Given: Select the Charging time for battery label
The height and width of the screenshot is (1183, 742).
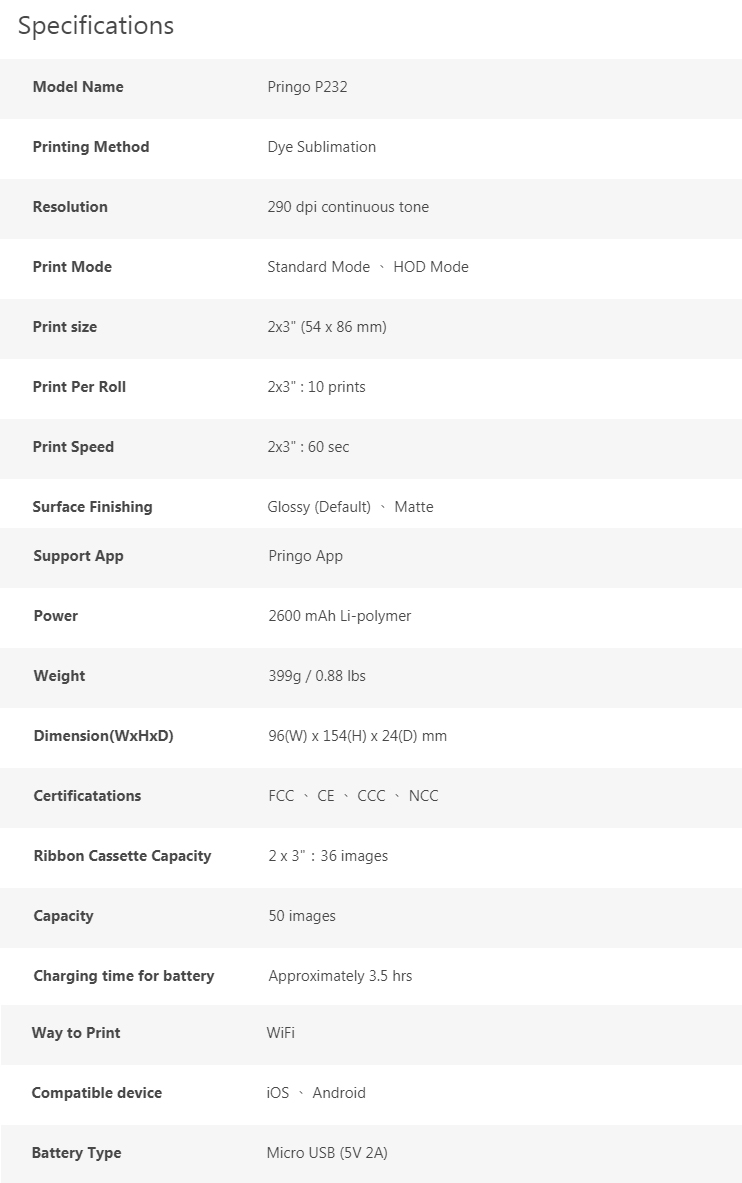Looking at the screenshot, I should pos(124,976).
